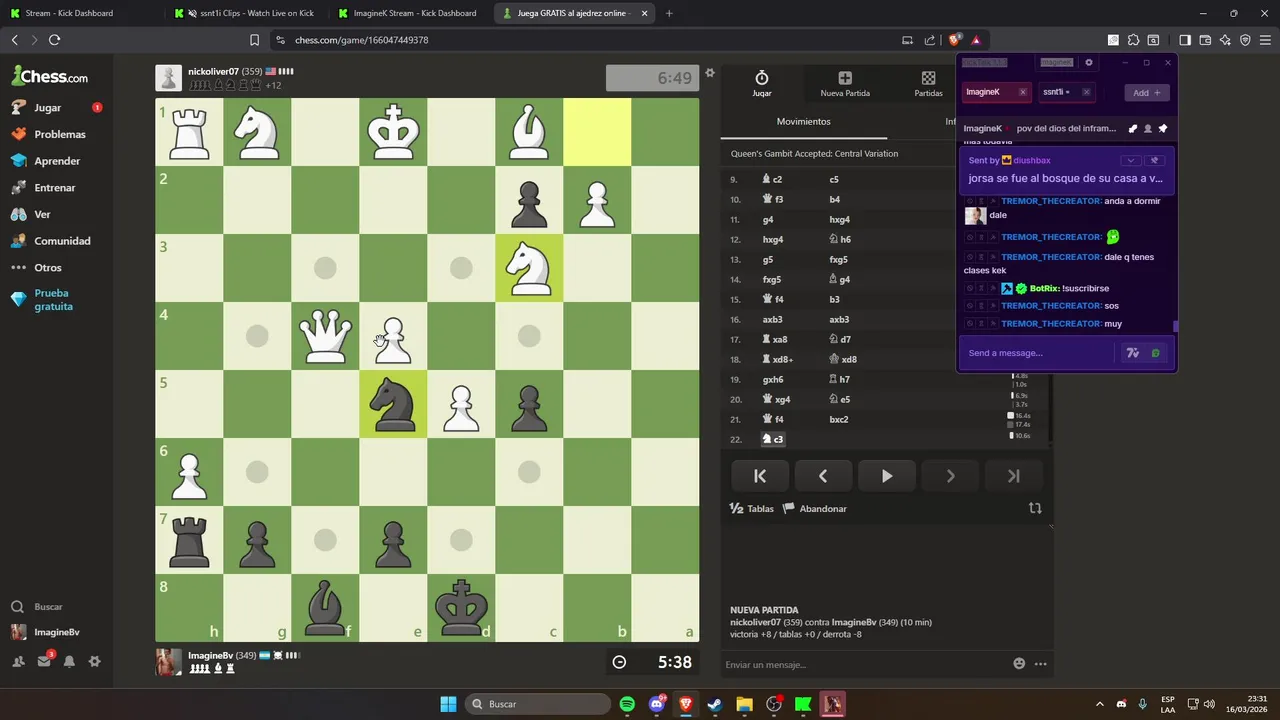This screenshot has width=1280, height=720.
Task: Open the ImagineBv profile in sidebar
Action: click(45, 632)
